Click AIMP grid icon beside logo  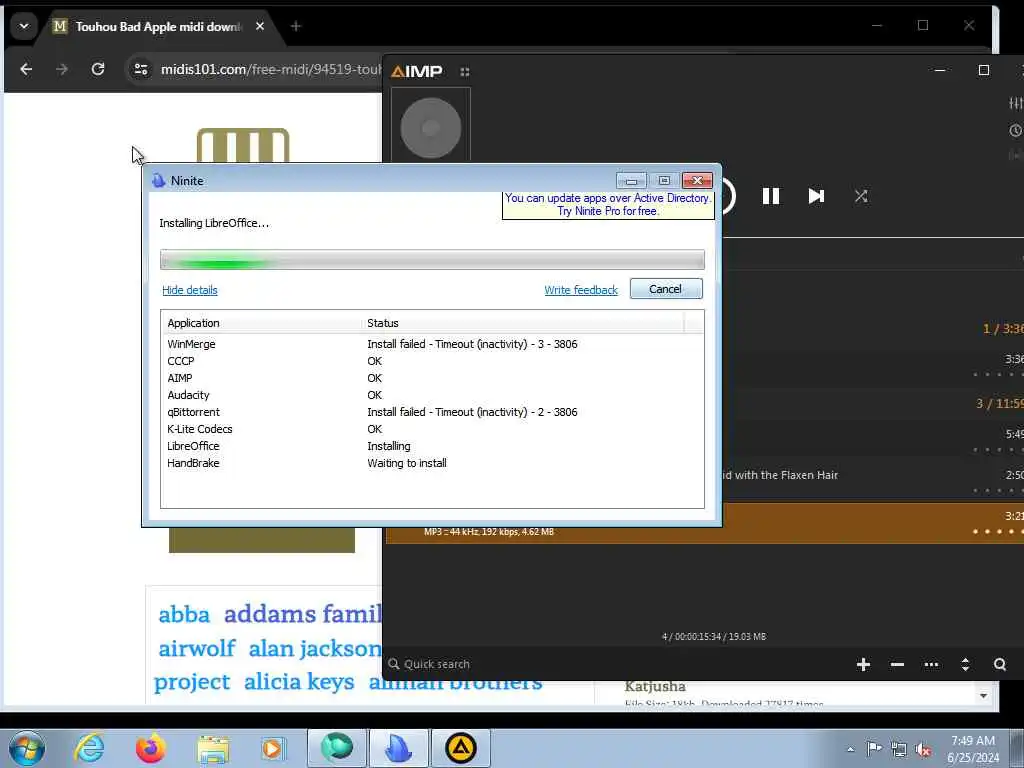coord(464,71)
